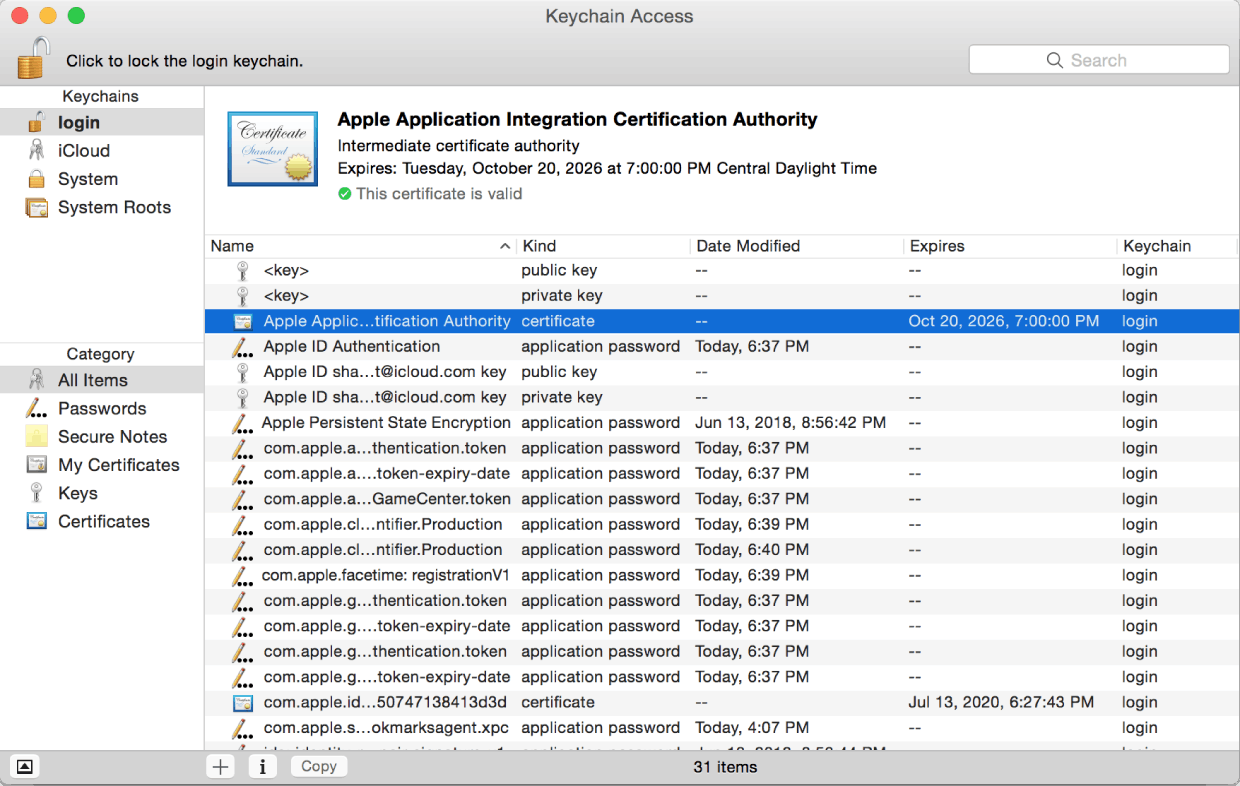Select Apple Persistent State Encryption row

722,423
